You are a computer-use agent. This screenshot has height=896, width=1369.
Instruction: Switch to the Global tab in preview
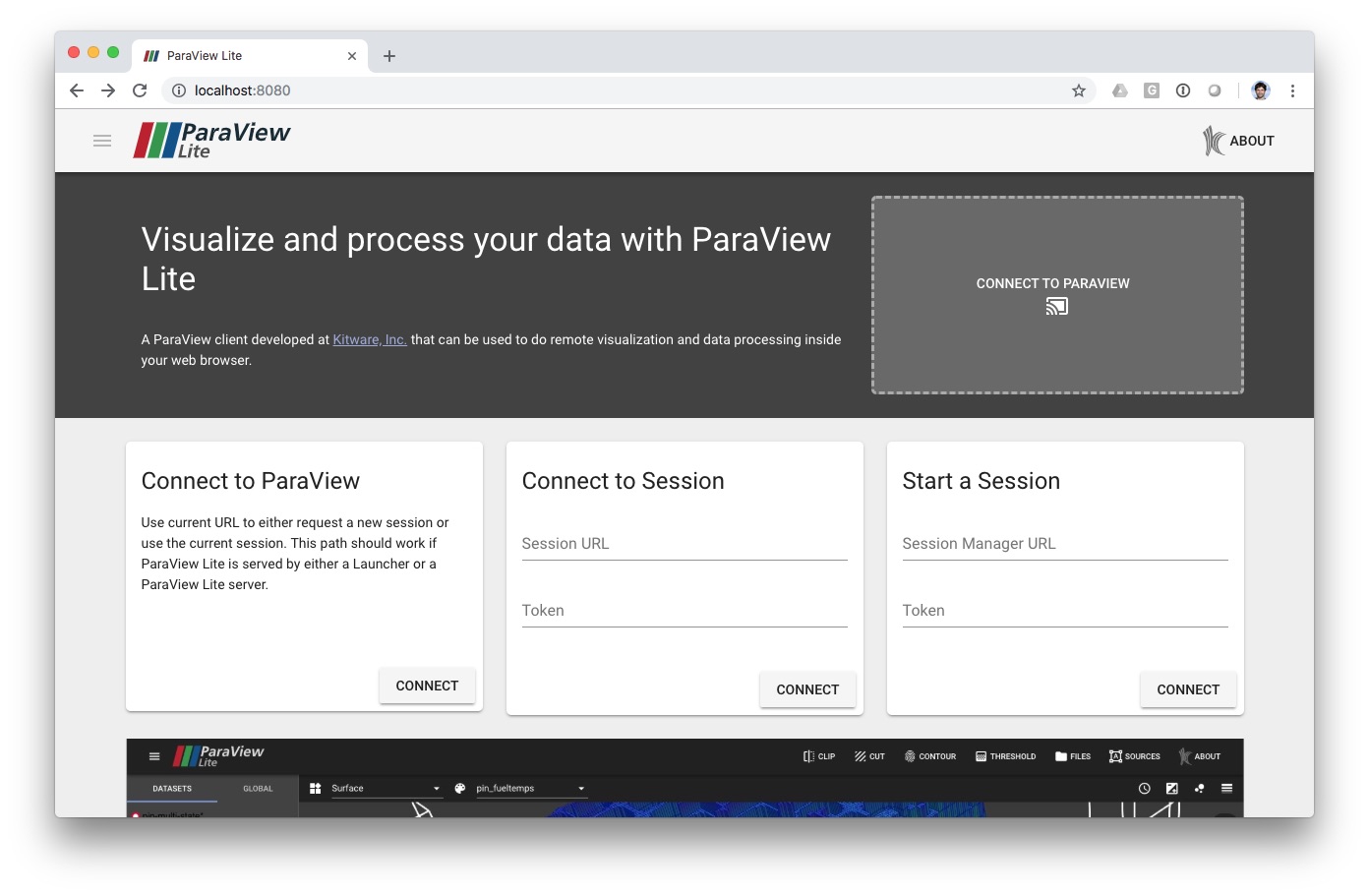(258, 789)
